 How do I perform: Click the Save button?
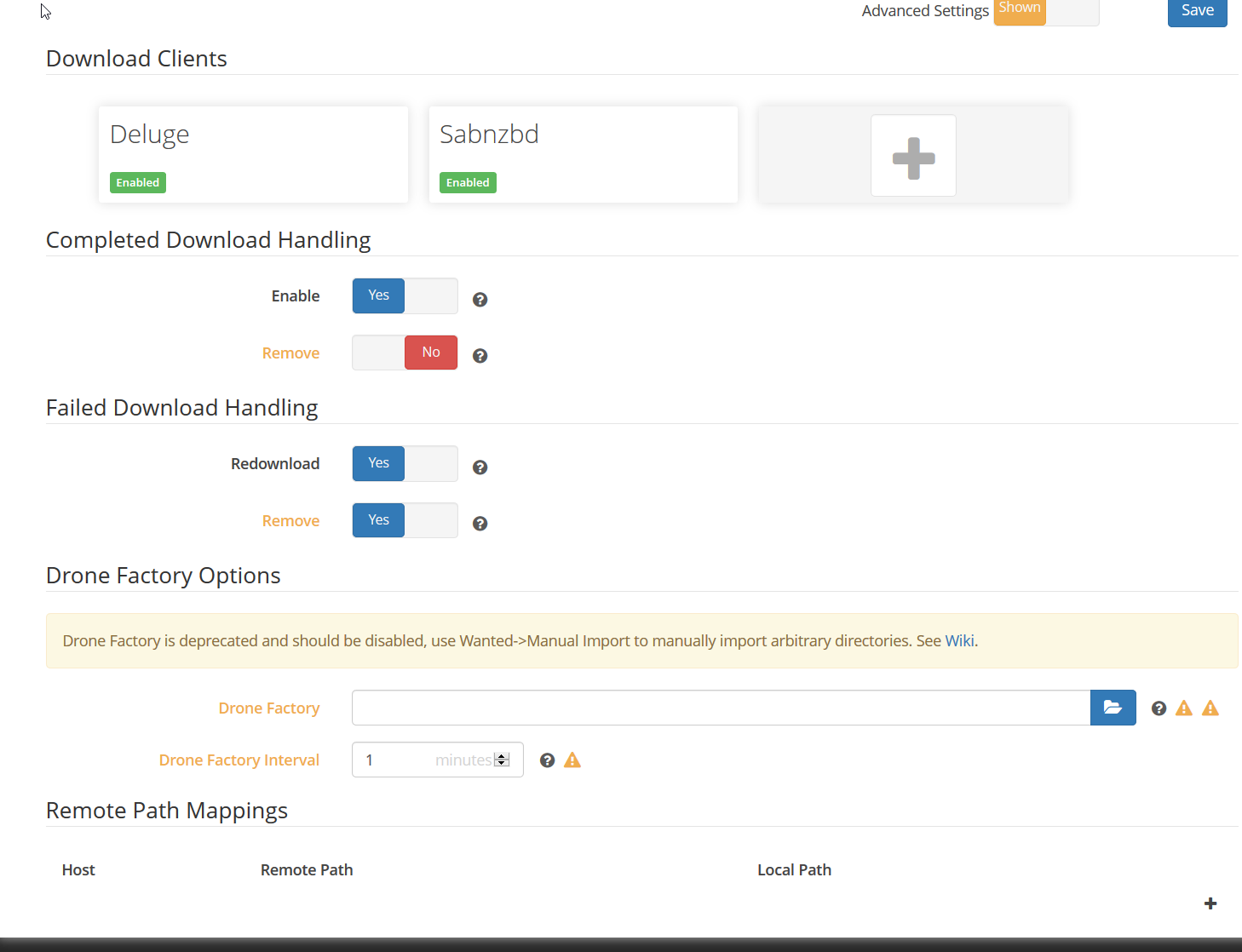tap(1197, 11)
